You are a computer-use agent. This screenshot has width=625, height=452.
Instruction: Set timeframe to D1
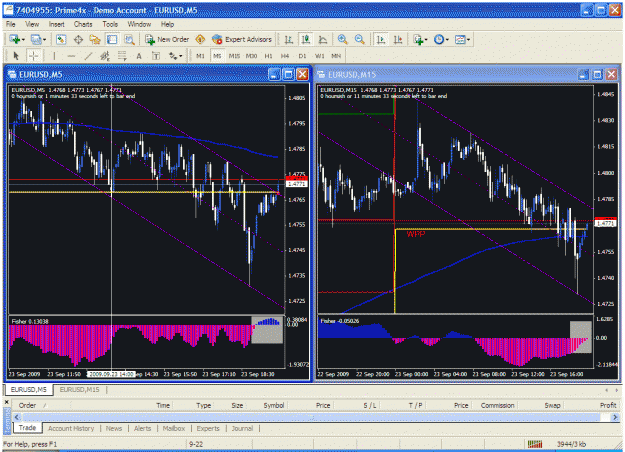(303, 56)
